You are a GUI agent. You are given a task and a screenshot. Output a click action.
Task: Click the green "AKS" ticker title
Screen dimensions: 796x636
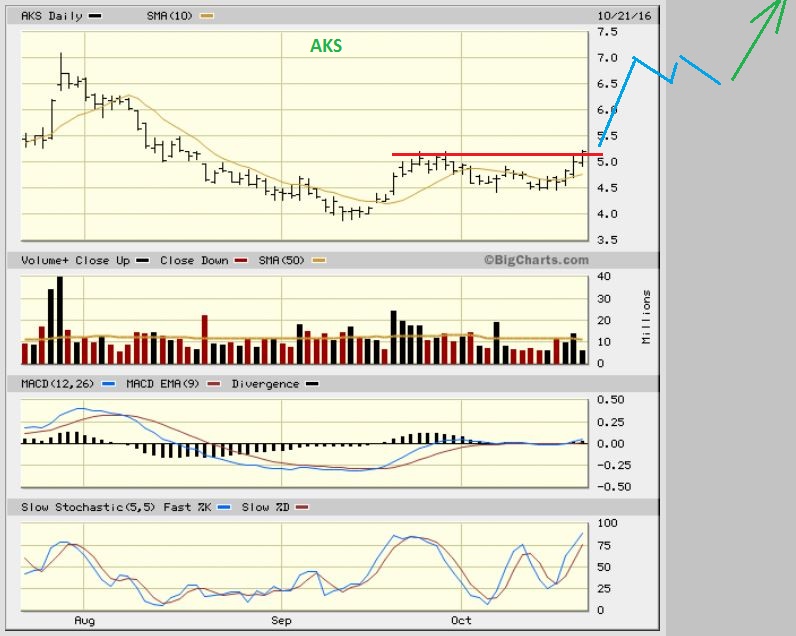(x=326, y=46)
